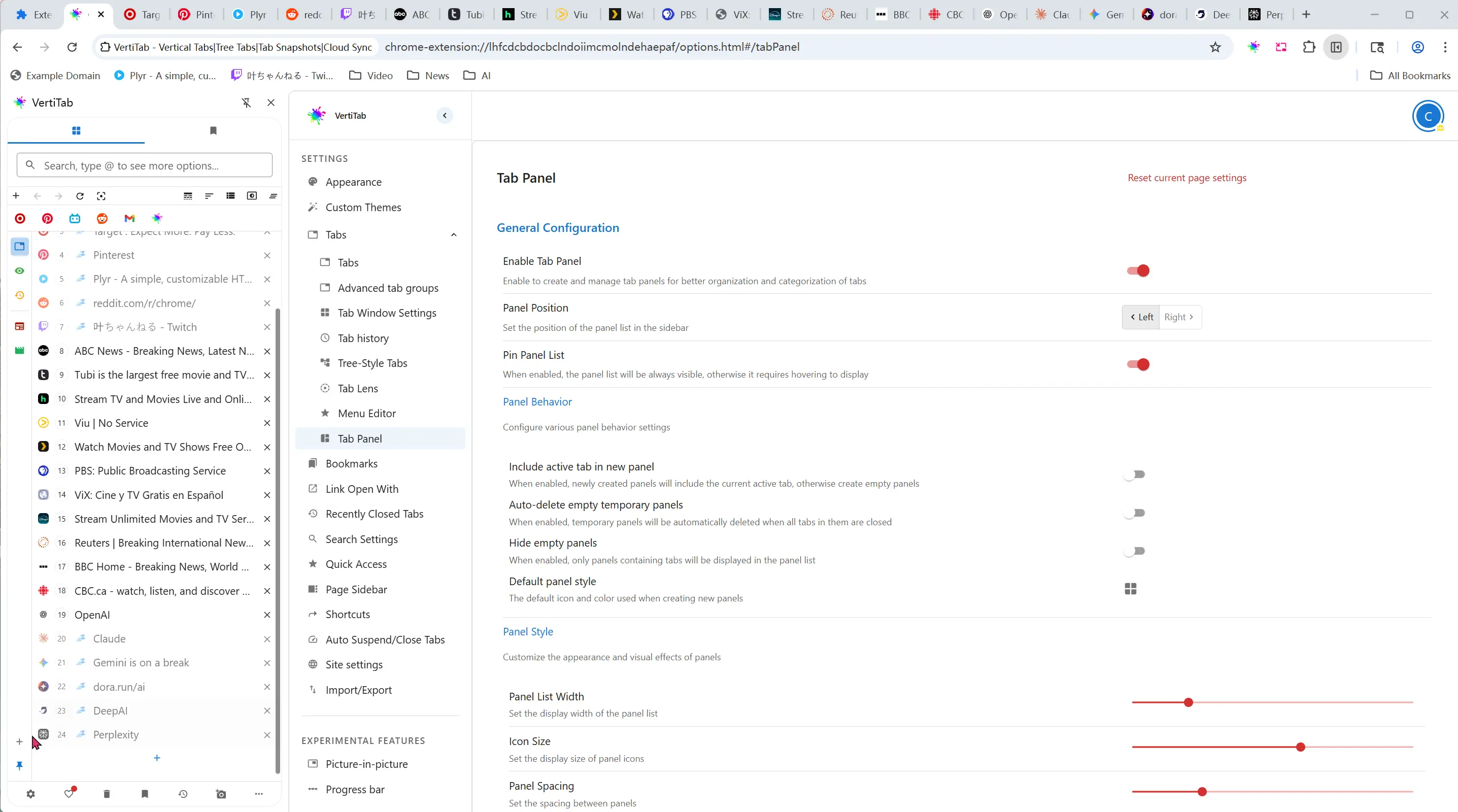
Task: Click the user avatar C in top right
Action: (x=1428, y=117)
